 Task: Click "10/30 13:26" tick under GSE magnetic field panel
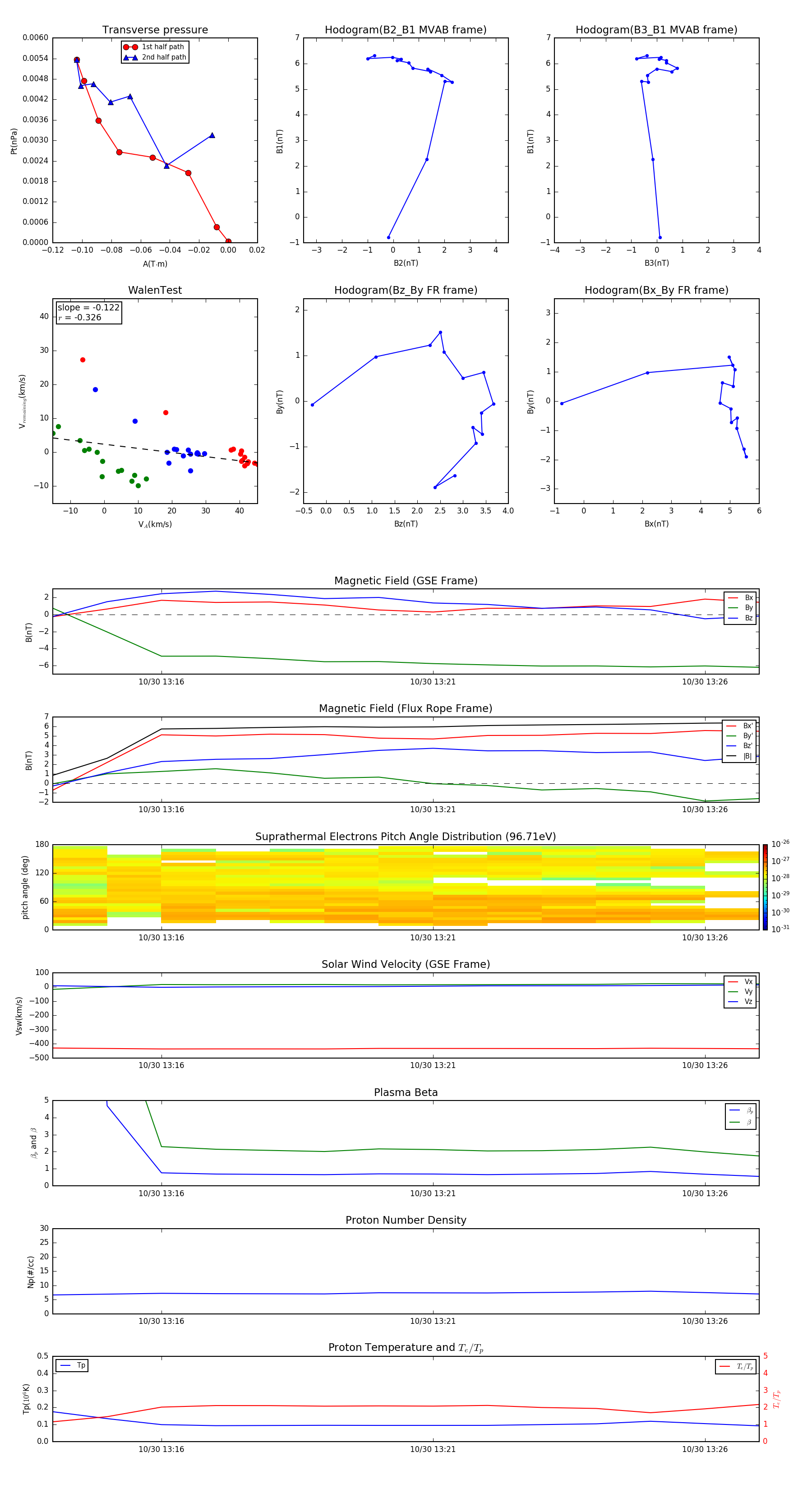[x=705, y=682]
